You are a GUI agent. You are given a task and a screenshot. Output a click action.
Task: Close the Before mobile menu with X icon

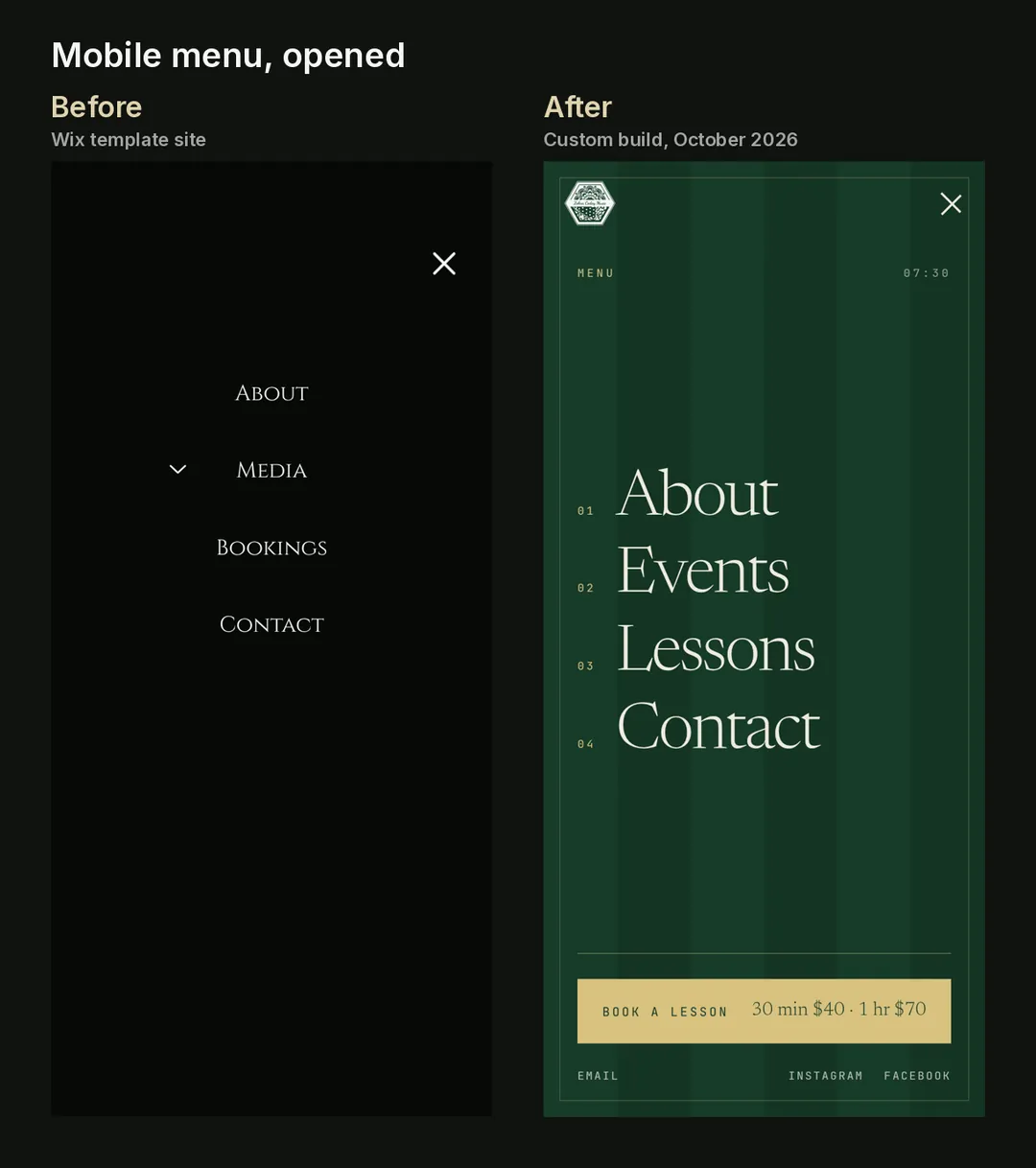point(444,264)
